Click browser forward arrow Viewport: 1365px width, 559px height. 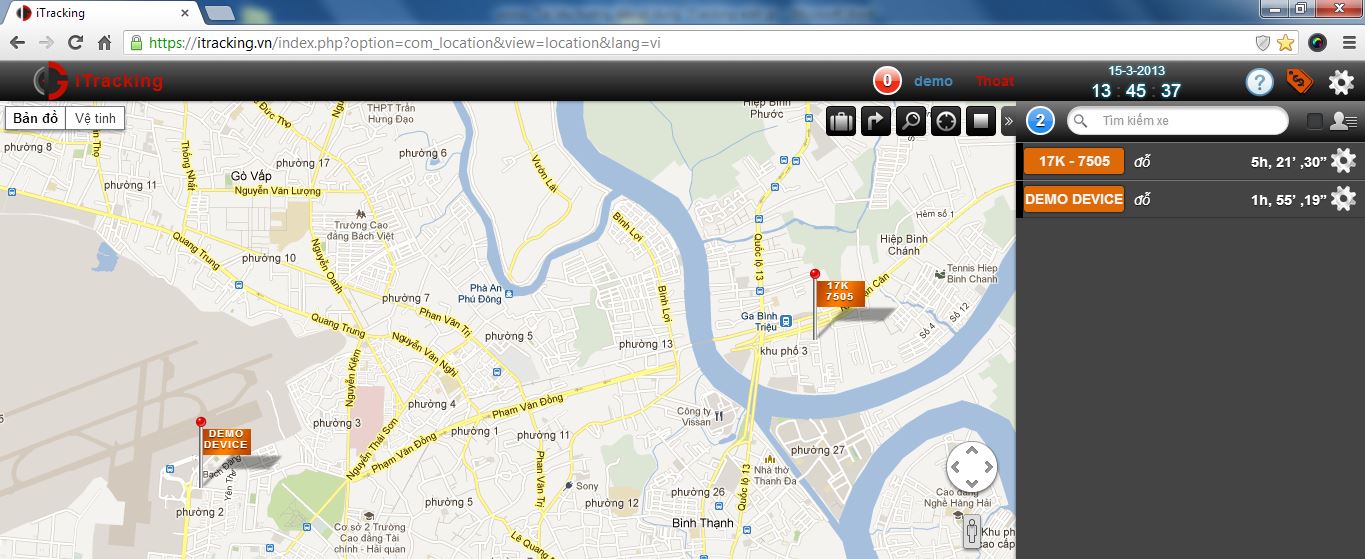tap(46, 43)
